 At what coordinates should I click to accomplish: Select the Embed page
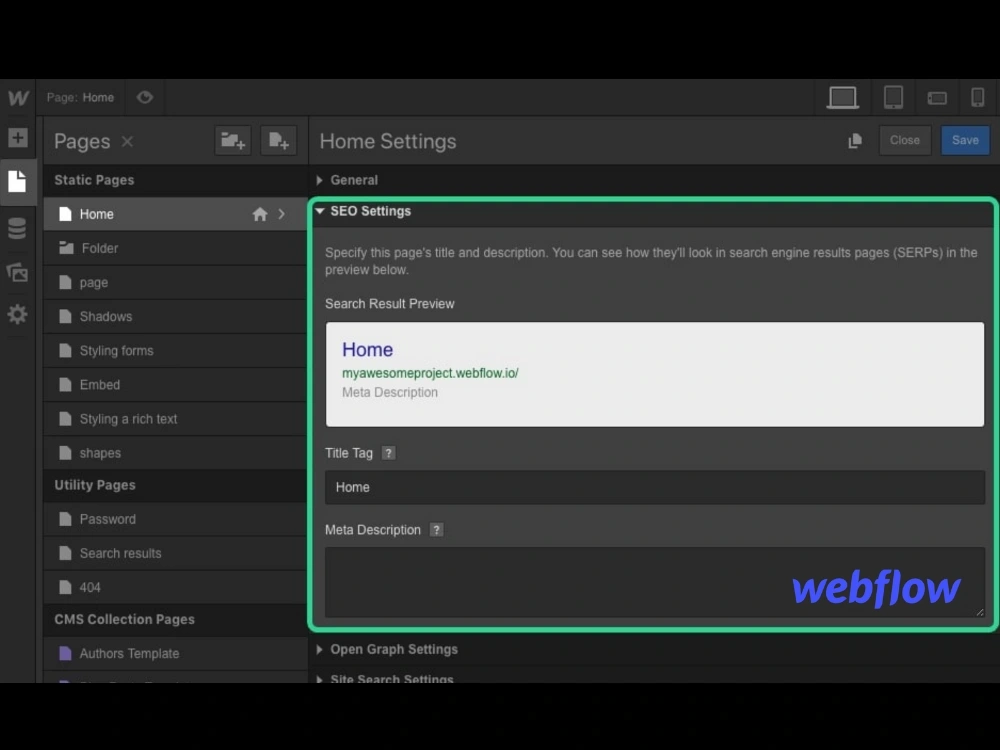click(x=175, y=385)
